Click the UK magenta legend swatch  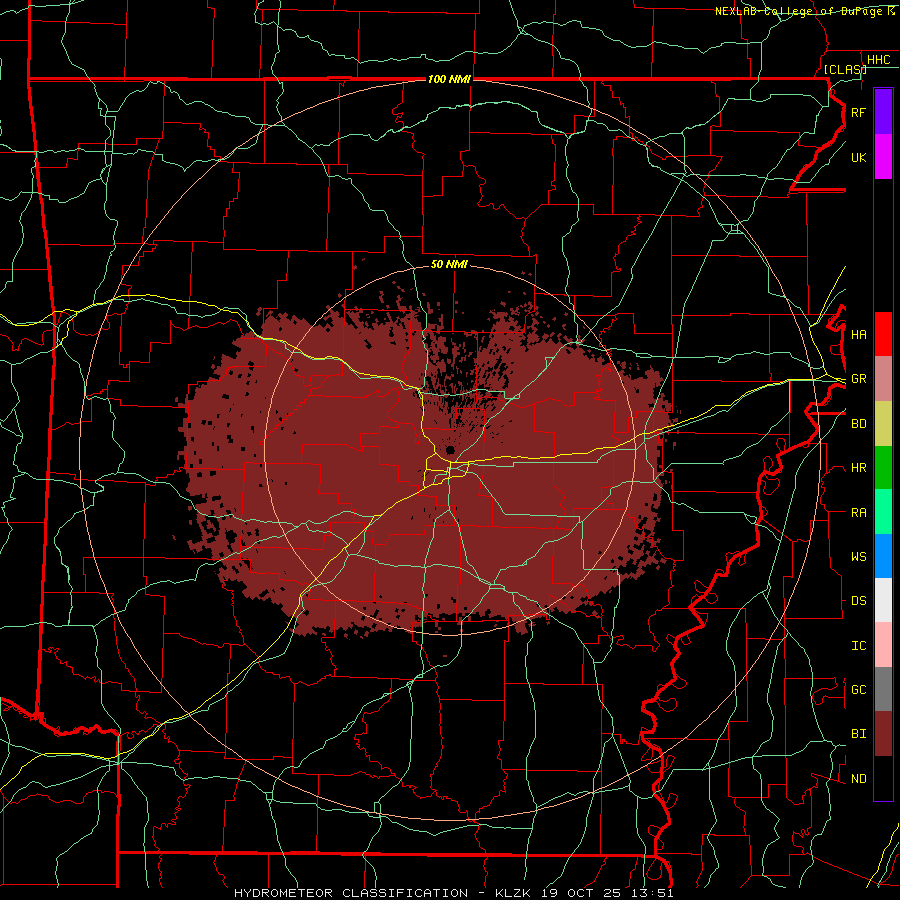pos(883,157)
